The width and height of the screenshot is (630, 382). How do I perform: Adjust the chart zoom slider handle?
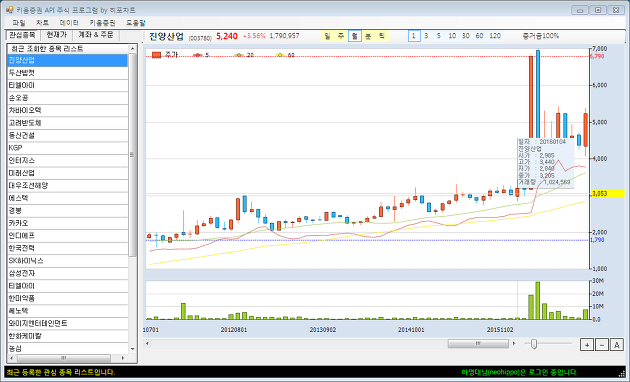pos(534,344)
